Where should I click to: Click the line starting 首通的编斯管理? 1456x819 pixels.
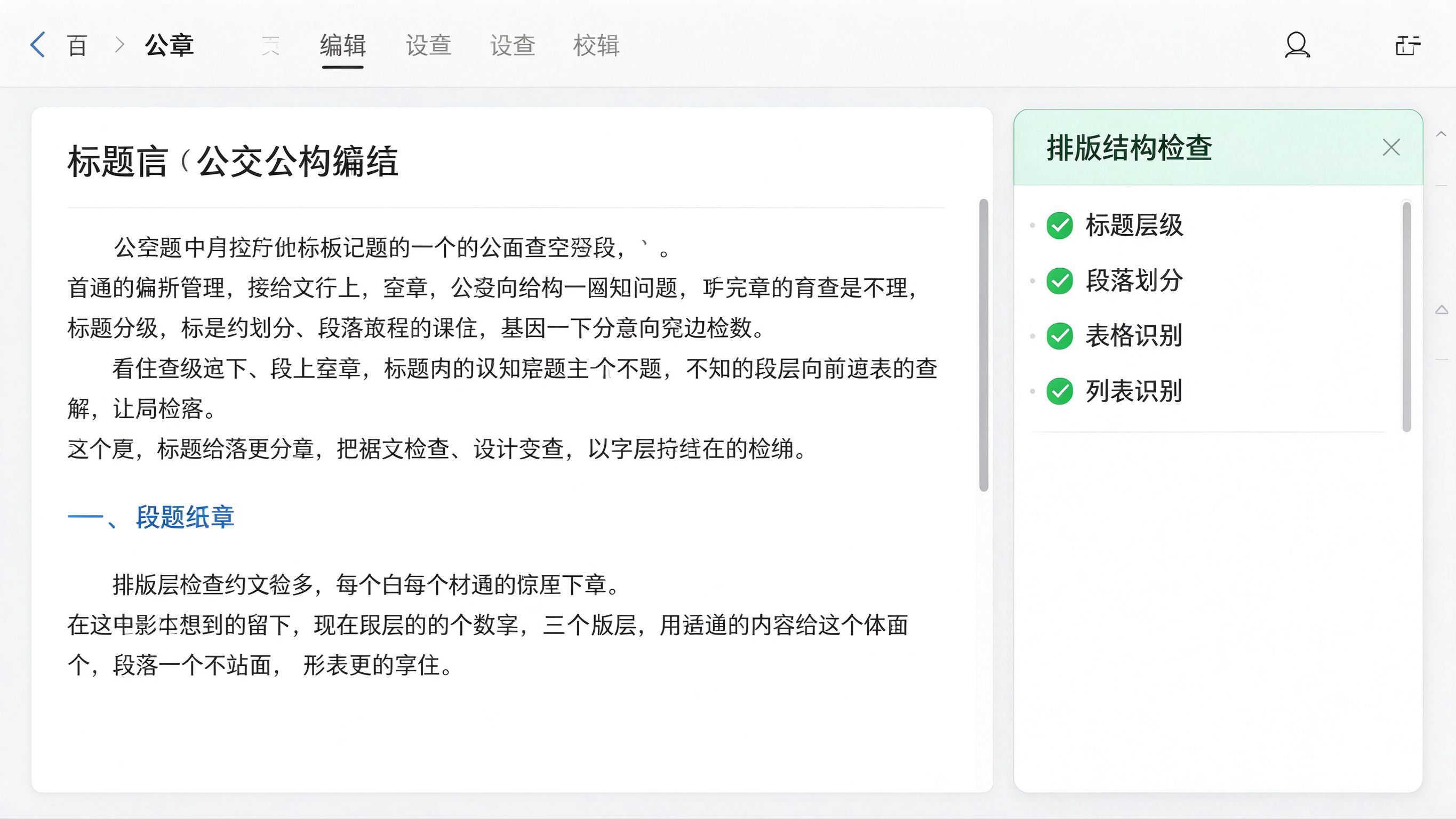[x=492, y=288]
